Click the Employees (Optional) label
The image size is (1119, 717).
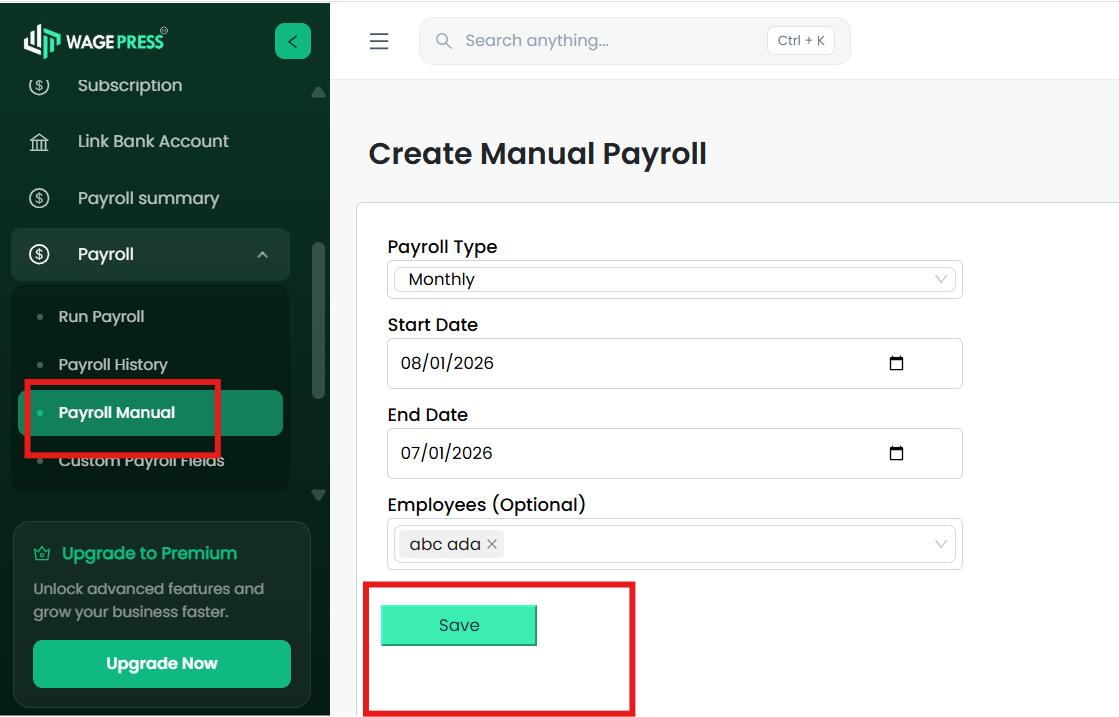487,504
